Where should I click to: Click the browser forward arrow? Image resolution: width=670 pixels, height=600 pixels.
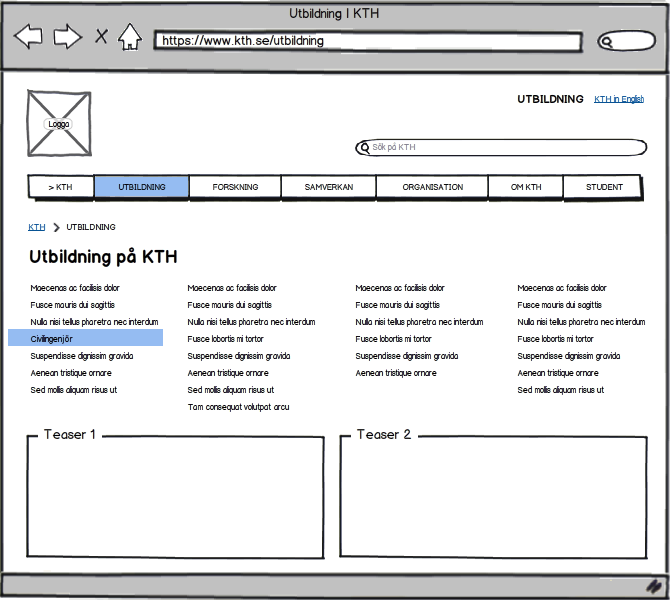[x=68, y=36]
